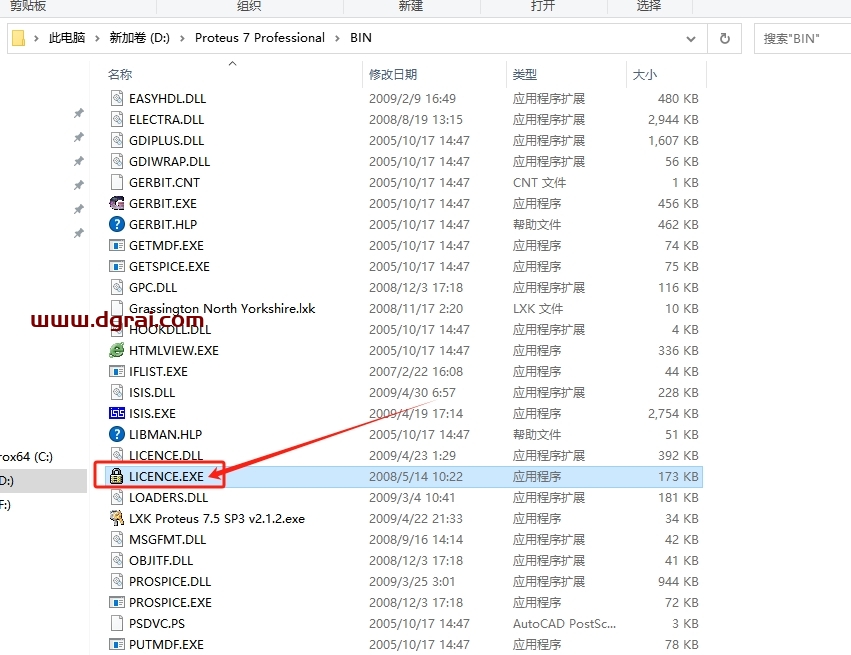Click the GERBIT.CNT blank file icon
Viewport: 851px width, 655px height.
(117, 182)
